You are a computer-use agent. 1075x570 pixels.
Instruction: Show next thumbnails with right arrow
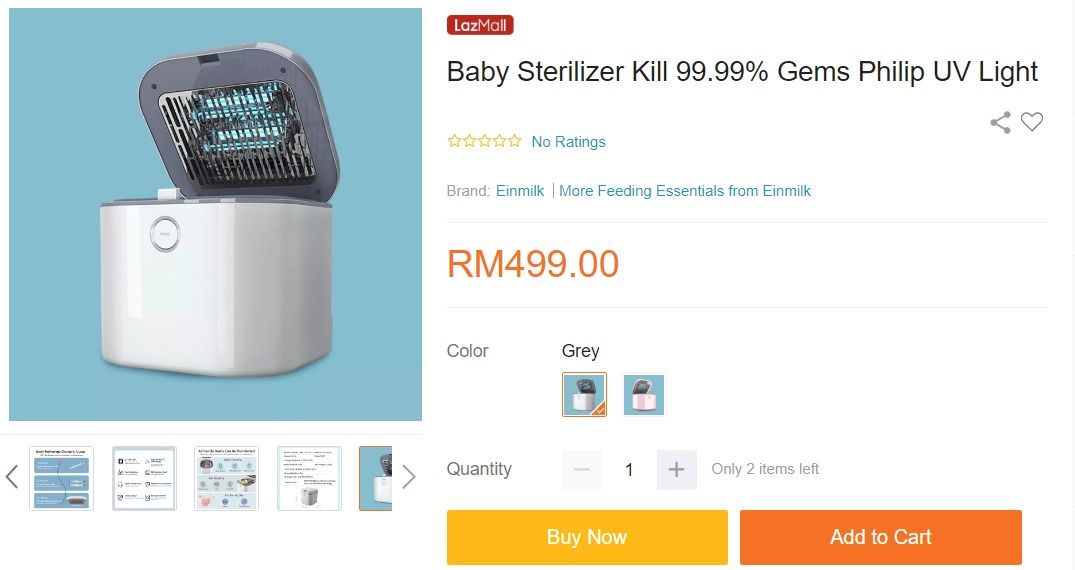(408, 477)
